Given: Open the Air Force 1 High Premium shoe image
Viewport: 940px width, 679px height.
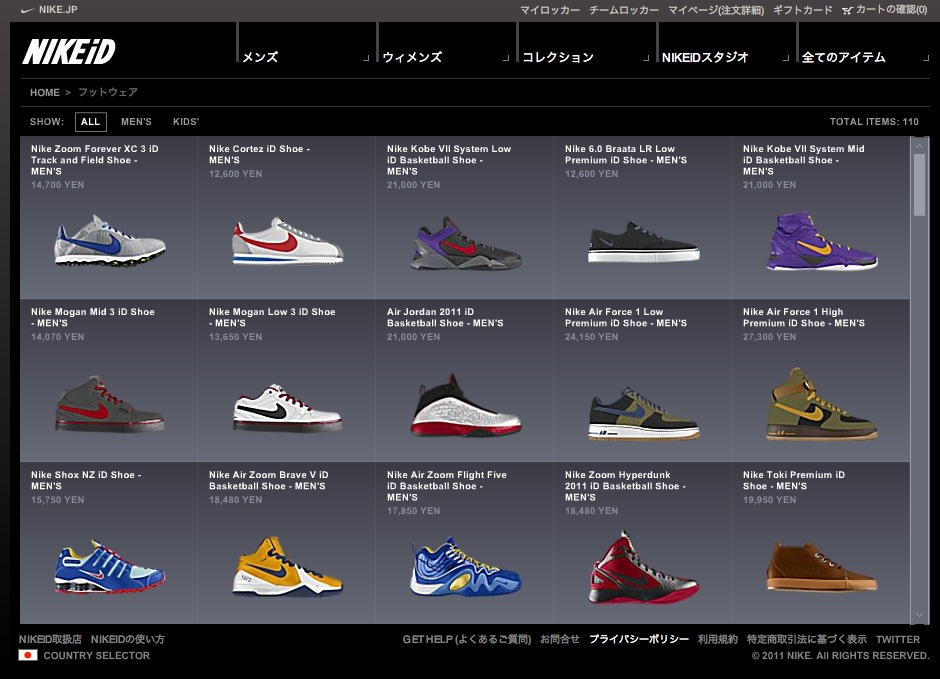Looking at the screenshot, I should [x=821, y=405].
